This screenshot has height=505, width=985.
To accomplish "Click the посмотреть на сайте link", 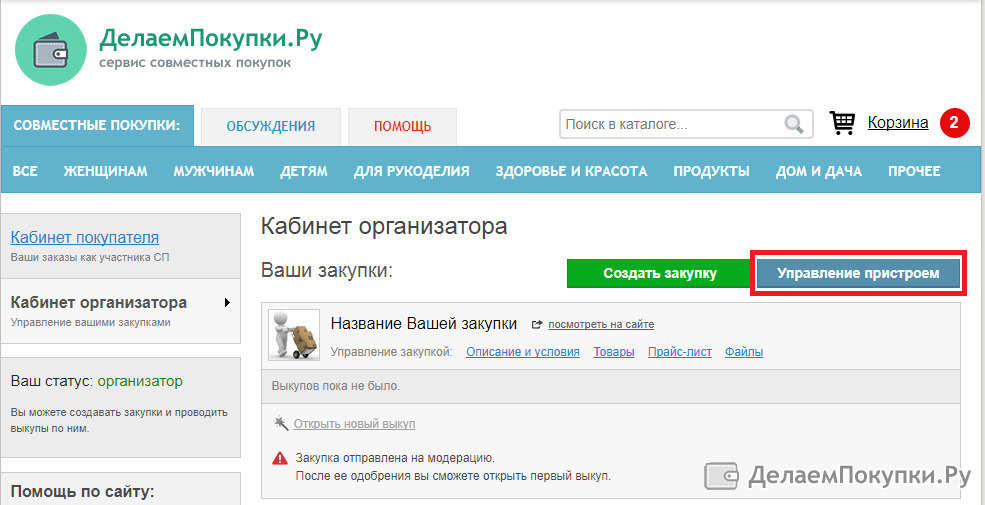I will [x=601, y=325].
